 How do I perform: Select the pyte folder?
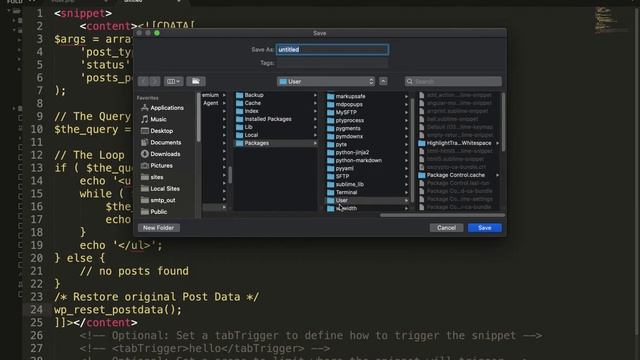tap(367, 144)
